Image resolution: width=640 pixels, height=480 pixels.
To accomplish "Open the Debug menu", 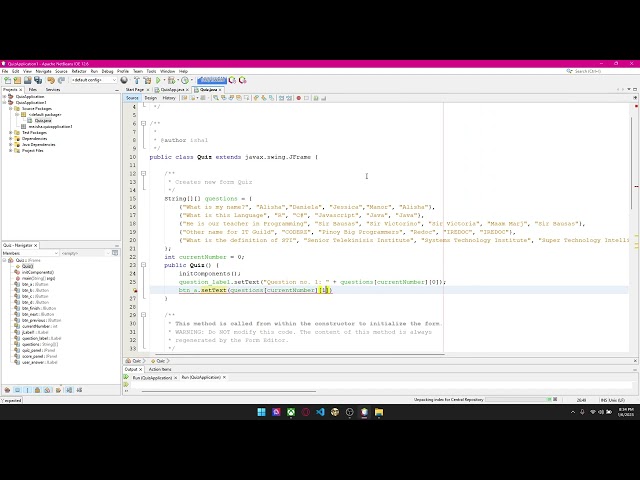I will click(x=107, y=71).
